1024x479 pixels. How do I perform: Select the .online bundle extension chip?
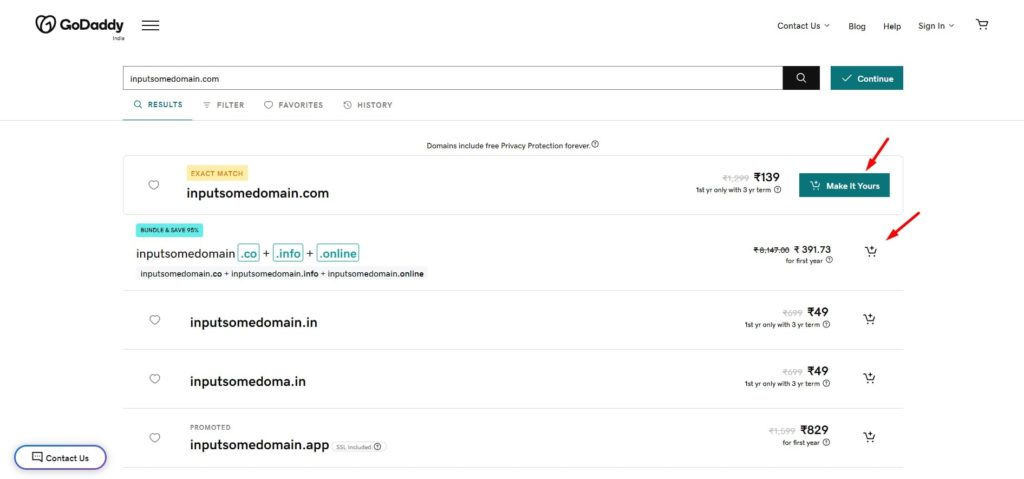(x=338, y=252)
